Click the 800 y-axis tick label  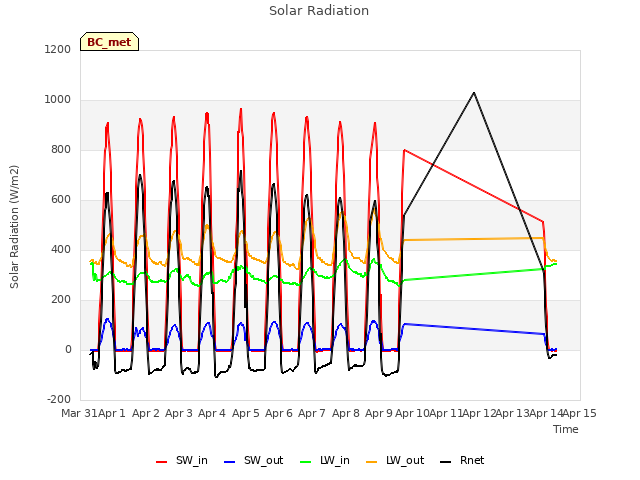[x=61, y=149]
